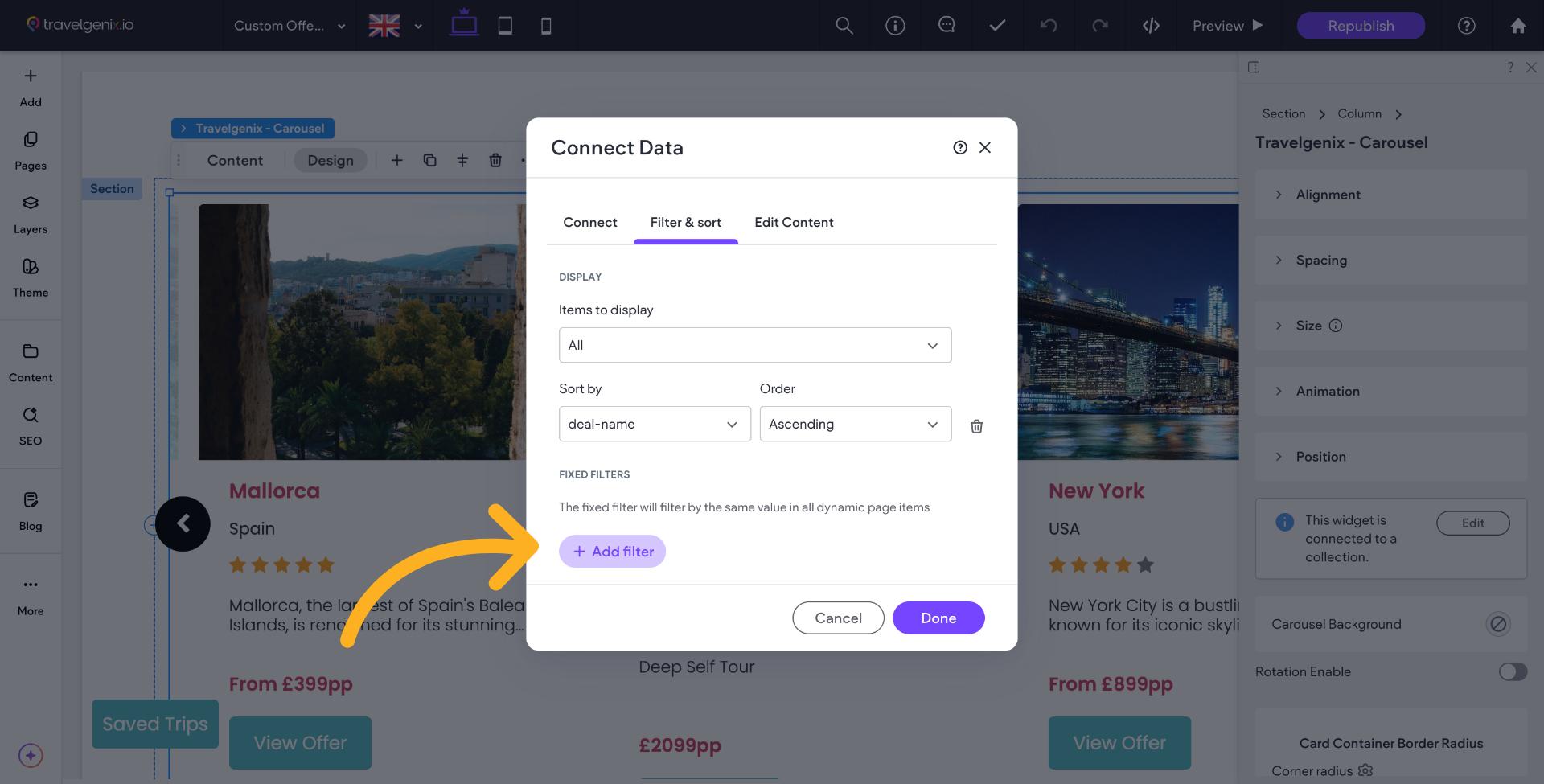Open the Pages panel
Viewport: 1544px width, 784px height.
pos(31,151)
